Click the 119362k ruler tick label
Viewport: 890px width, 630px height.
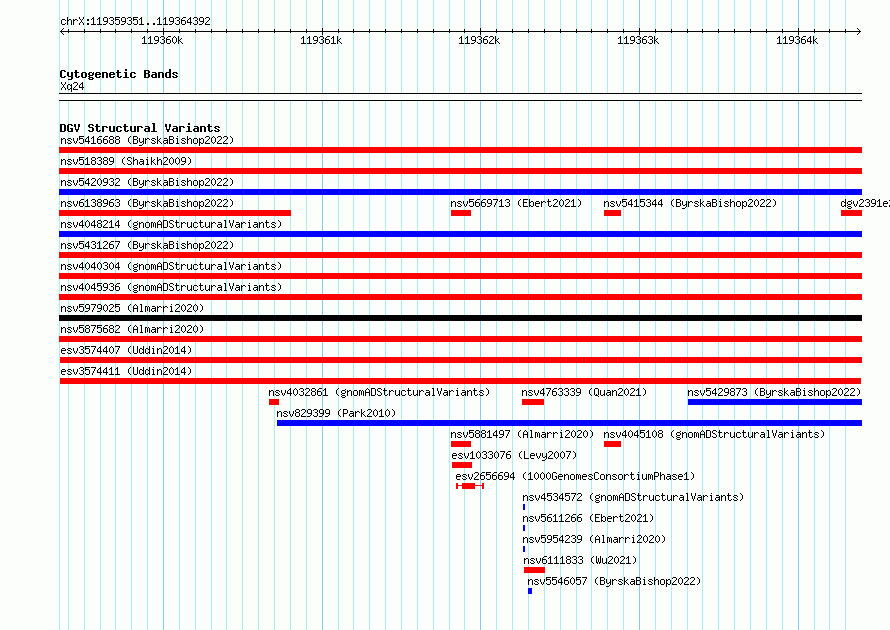479,40
